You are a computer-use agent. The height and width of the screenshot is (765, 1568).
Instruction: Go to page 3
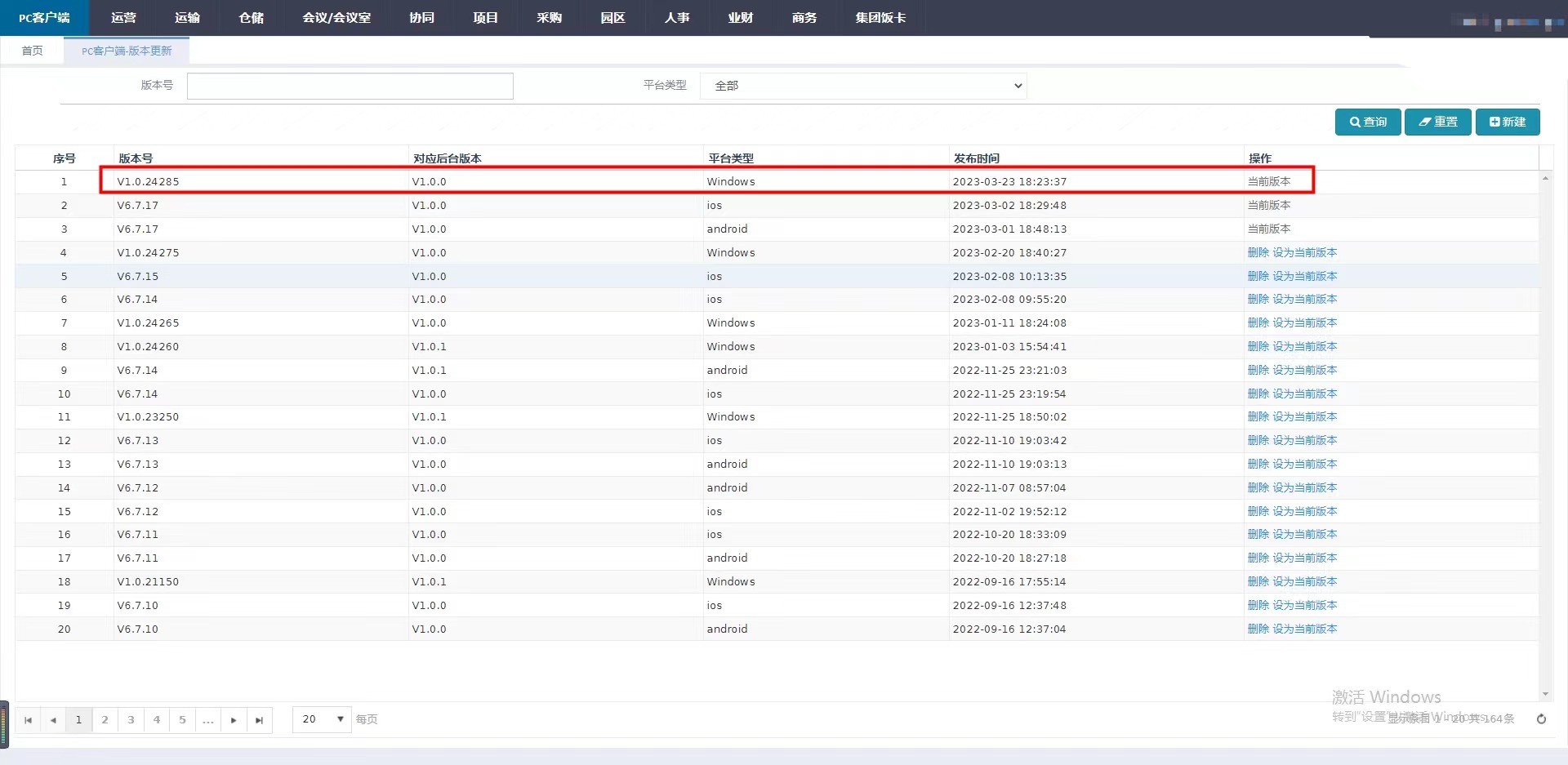tap(131, 720)
